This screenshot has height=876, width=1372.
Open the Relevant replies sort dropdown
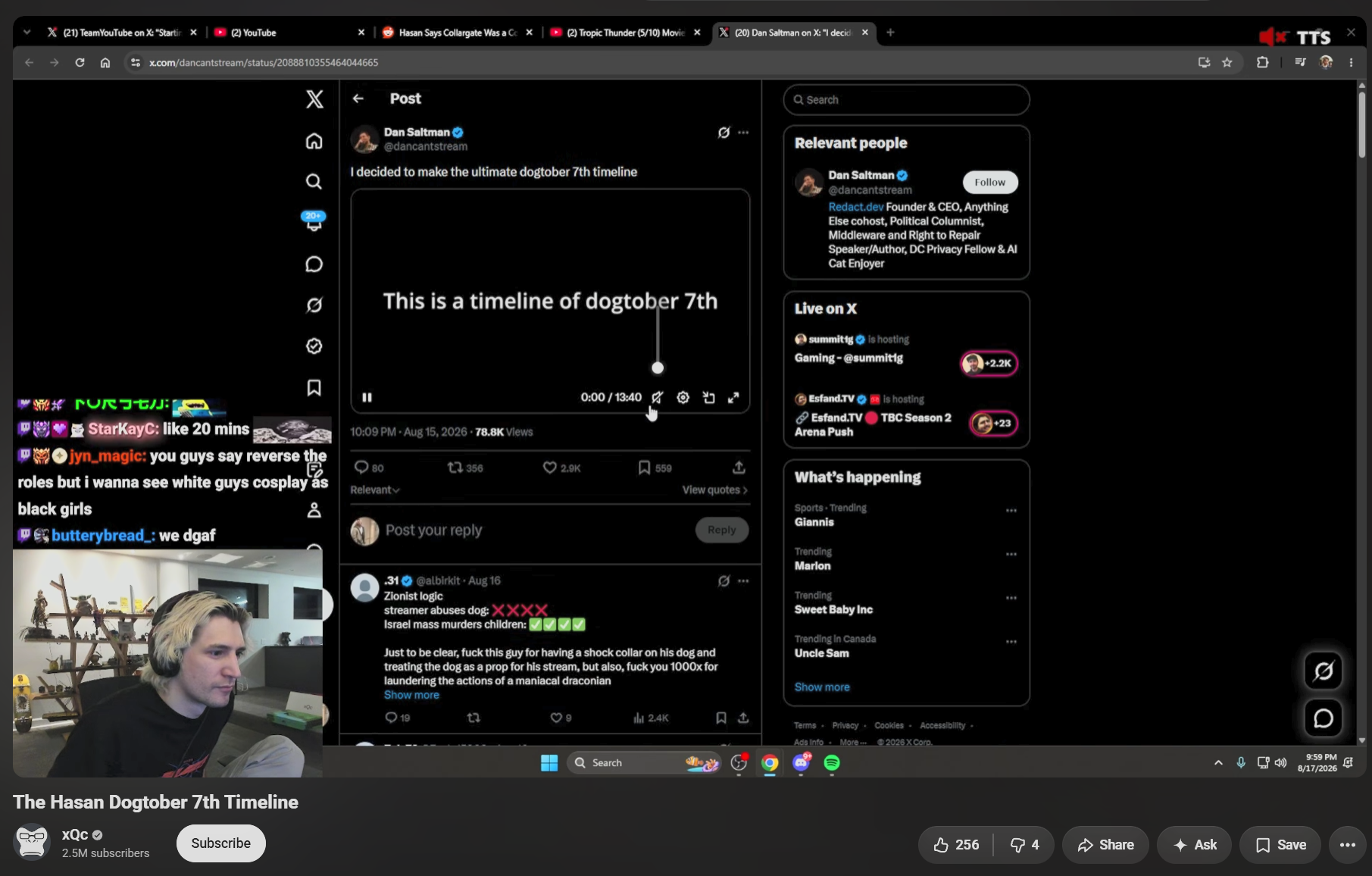[x=375, y=490]
